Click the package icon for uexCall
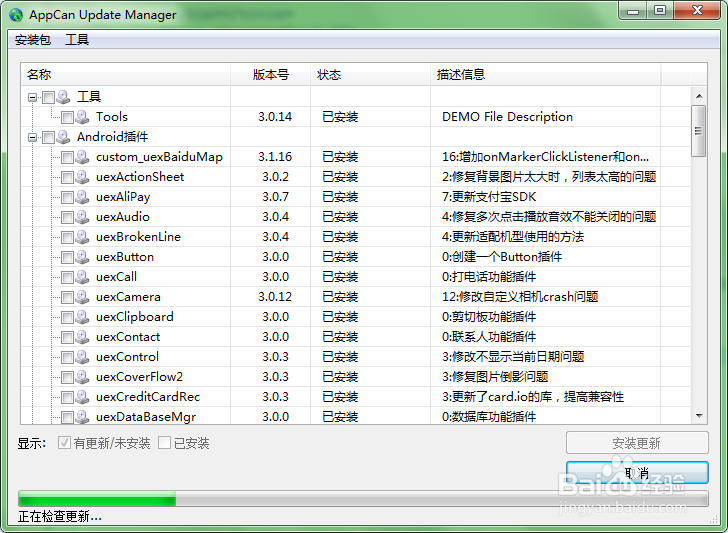The height and width of the screenshot is (533, 728). click(x=82, y=277)
